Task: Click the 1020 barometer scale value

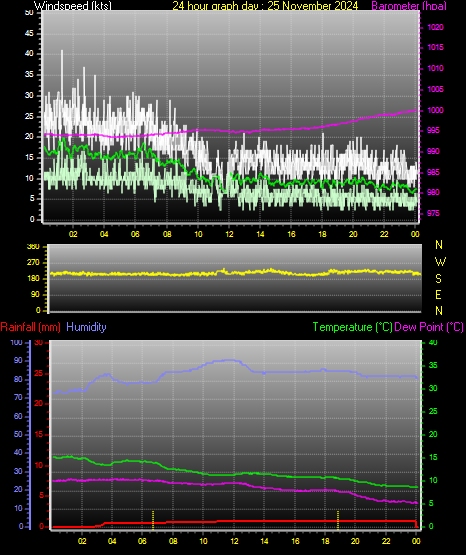Action: point(435,27)
